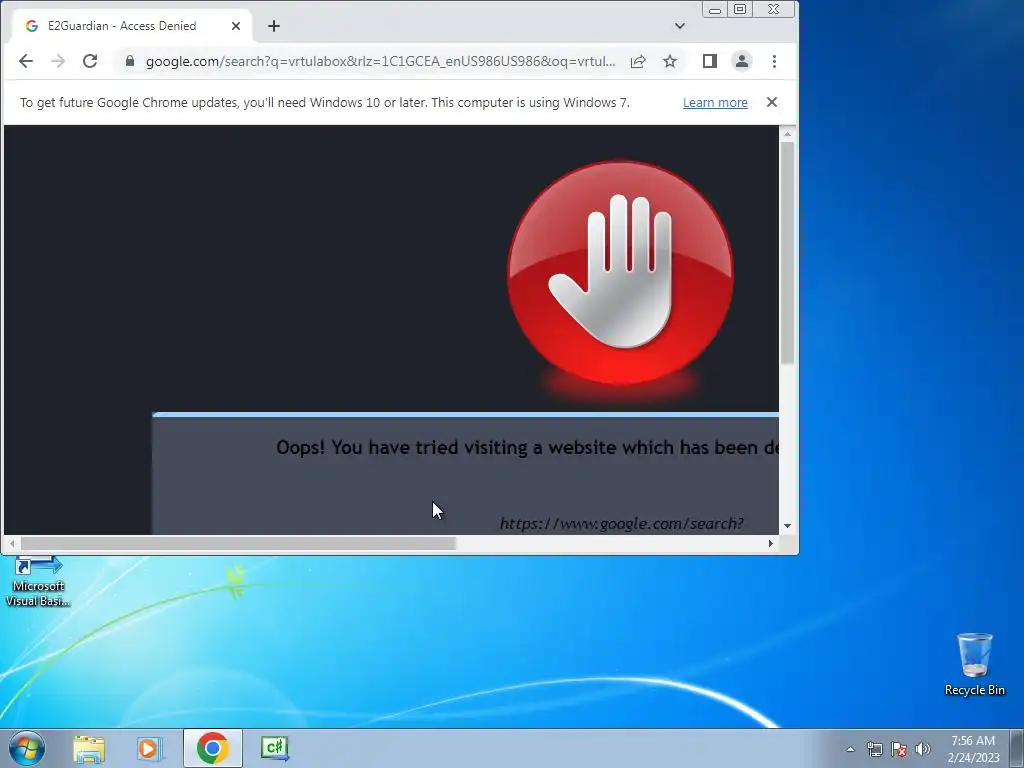Click the horizontal scrollbar left arrow
This screenshot has width=1024, height=768.
pyautogui.click(x=12, y=543)
